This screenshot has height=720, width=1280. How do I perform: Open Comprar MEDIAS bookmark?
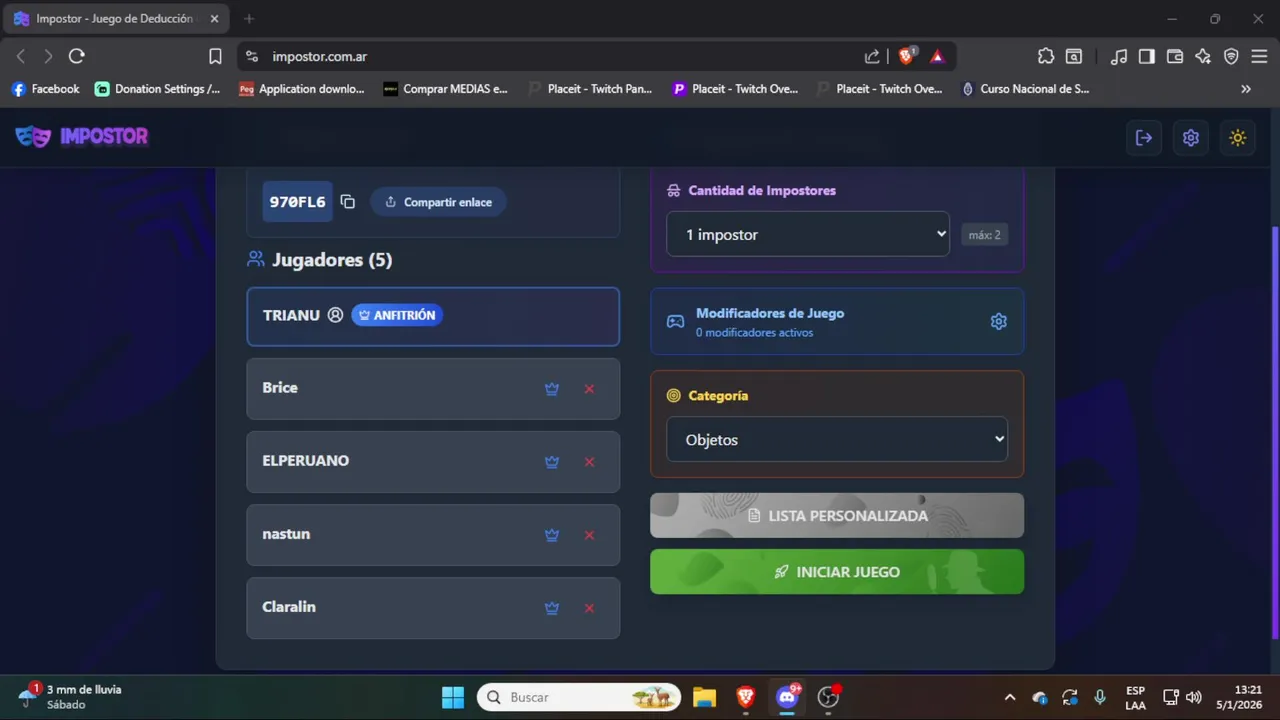tap(446, 89)
